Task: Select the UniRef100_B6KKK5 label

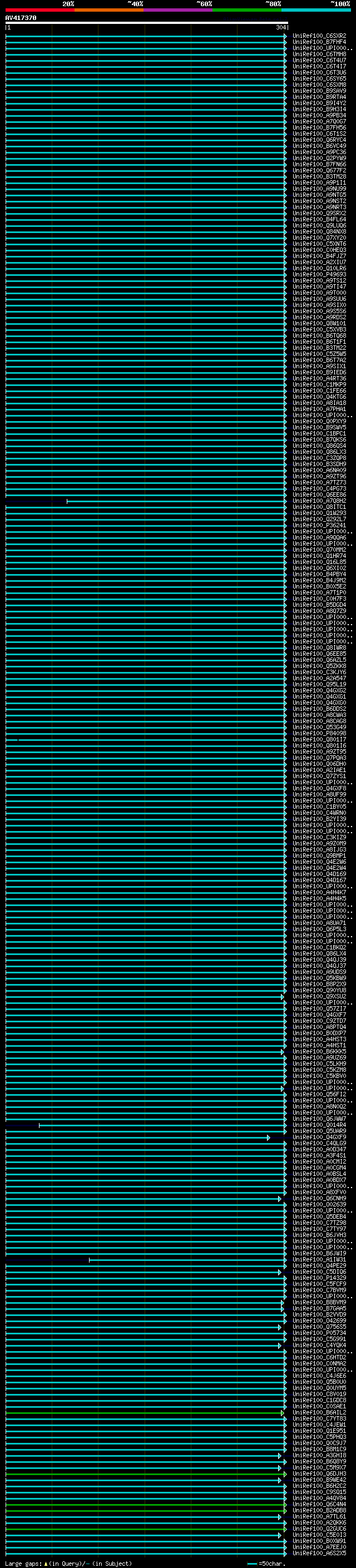Action: [x=319, y=1051]
